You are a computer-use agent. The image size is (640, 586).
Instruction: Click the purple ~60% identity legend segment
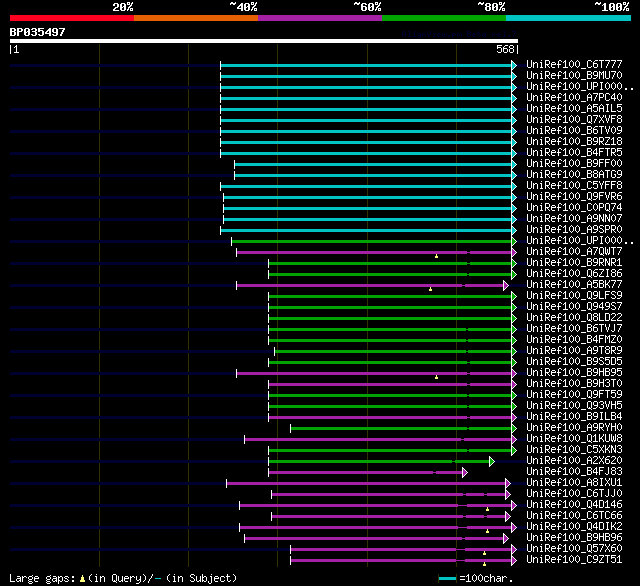(320, 18)
